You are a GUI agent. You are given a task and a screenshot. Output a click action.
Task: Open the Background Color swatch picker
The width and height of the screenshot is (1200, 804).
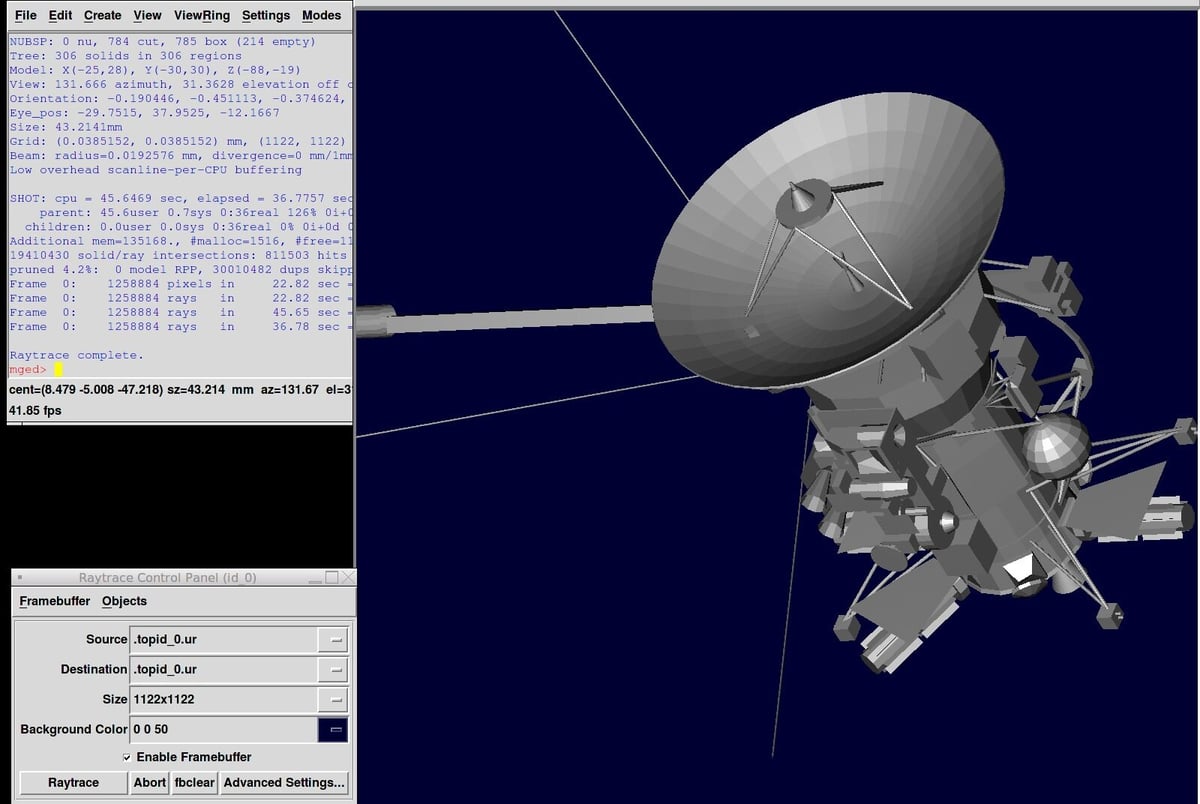[332, 729]
